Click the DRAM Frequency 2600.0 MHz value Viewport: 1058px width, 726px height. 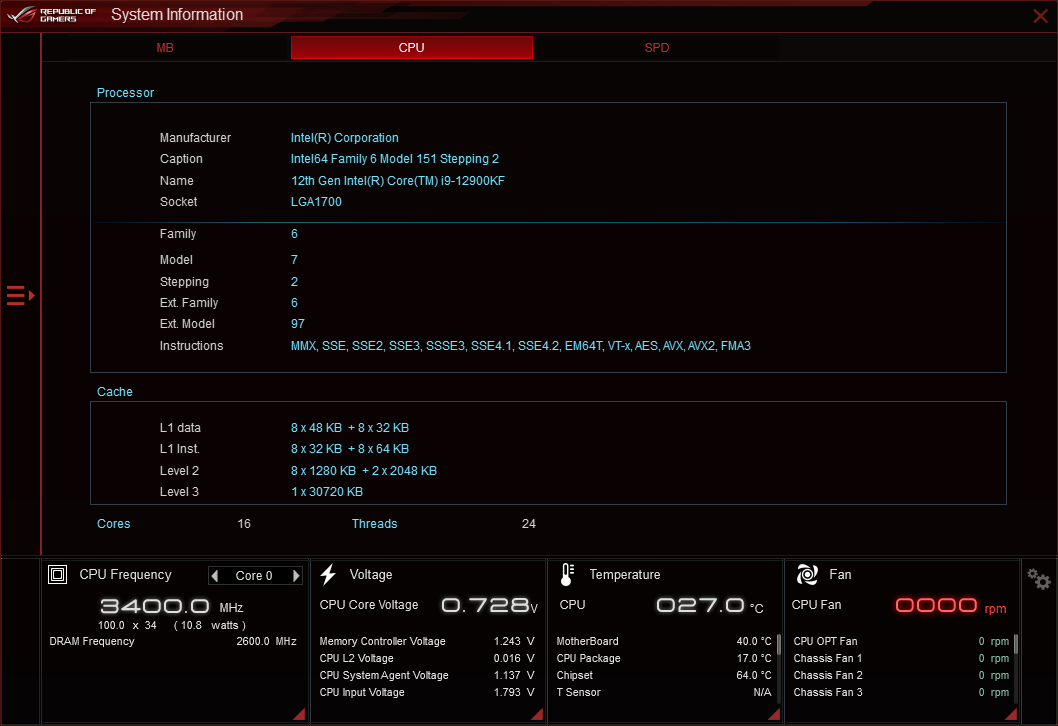pos(266,641)
